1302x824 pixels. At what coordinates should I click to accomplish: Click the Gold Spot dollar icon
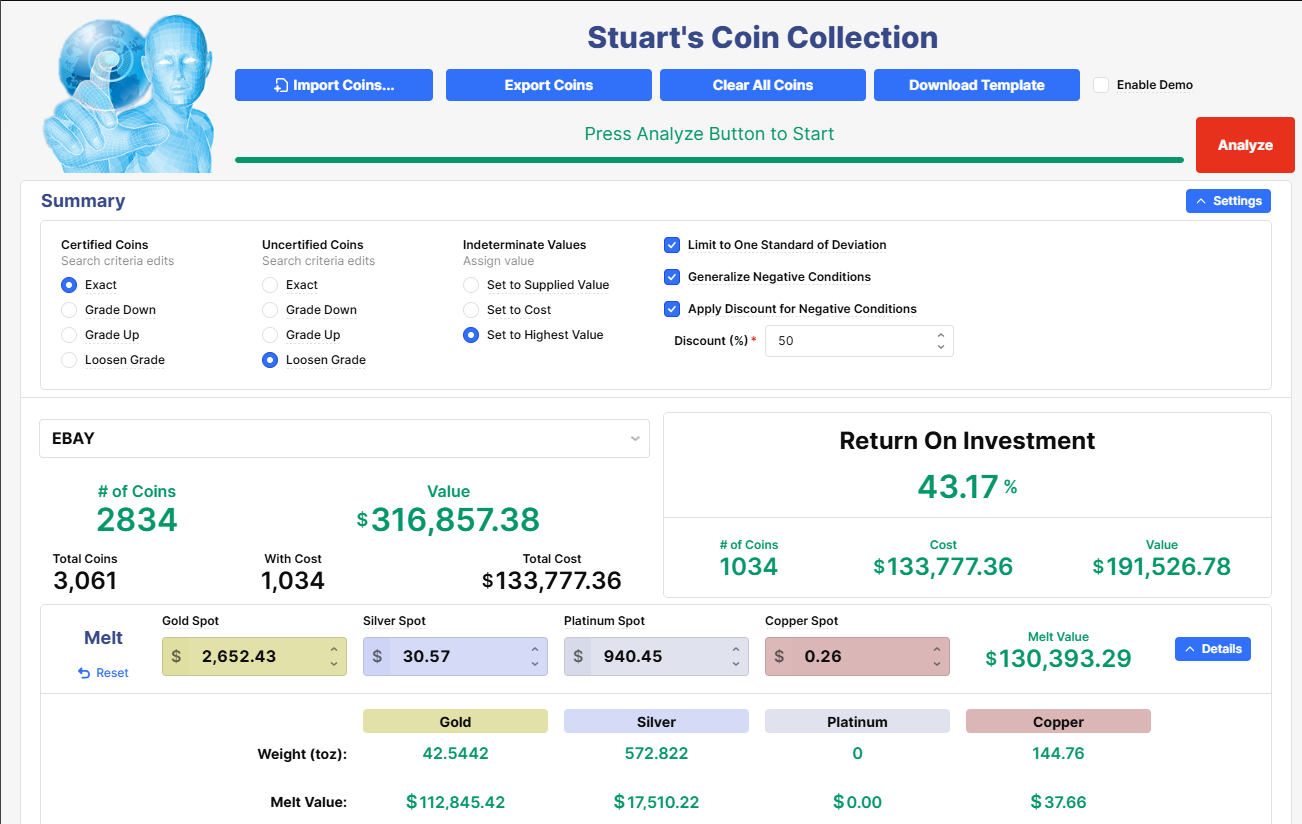[177, 657]
